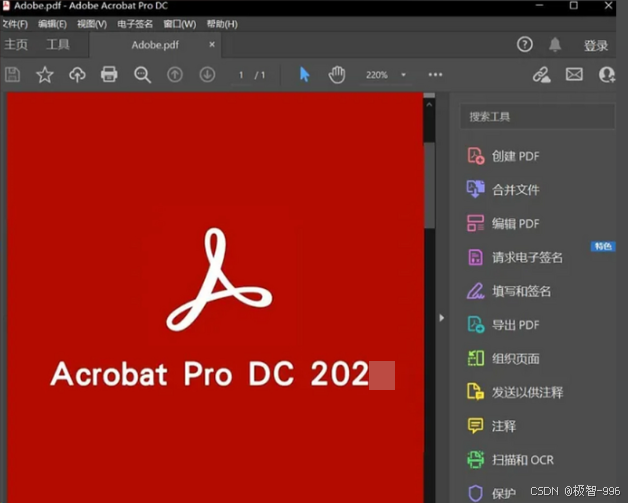Send file by email envelope icon
The height and width of the screenshot is (503, 628).
click(574, 74)
